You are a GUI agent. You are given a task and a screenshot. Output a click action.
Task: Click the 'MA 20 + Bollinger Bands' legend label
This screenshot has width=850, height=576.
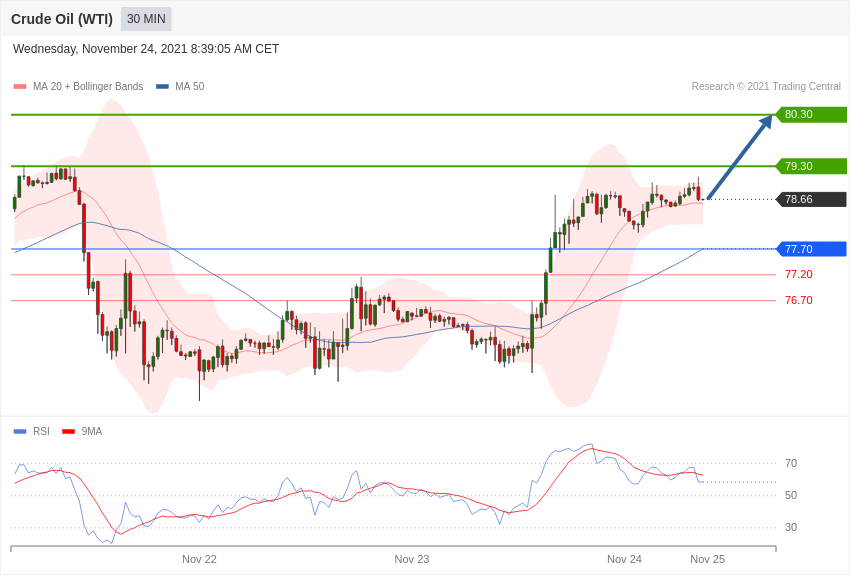click(x=88, y=87)
